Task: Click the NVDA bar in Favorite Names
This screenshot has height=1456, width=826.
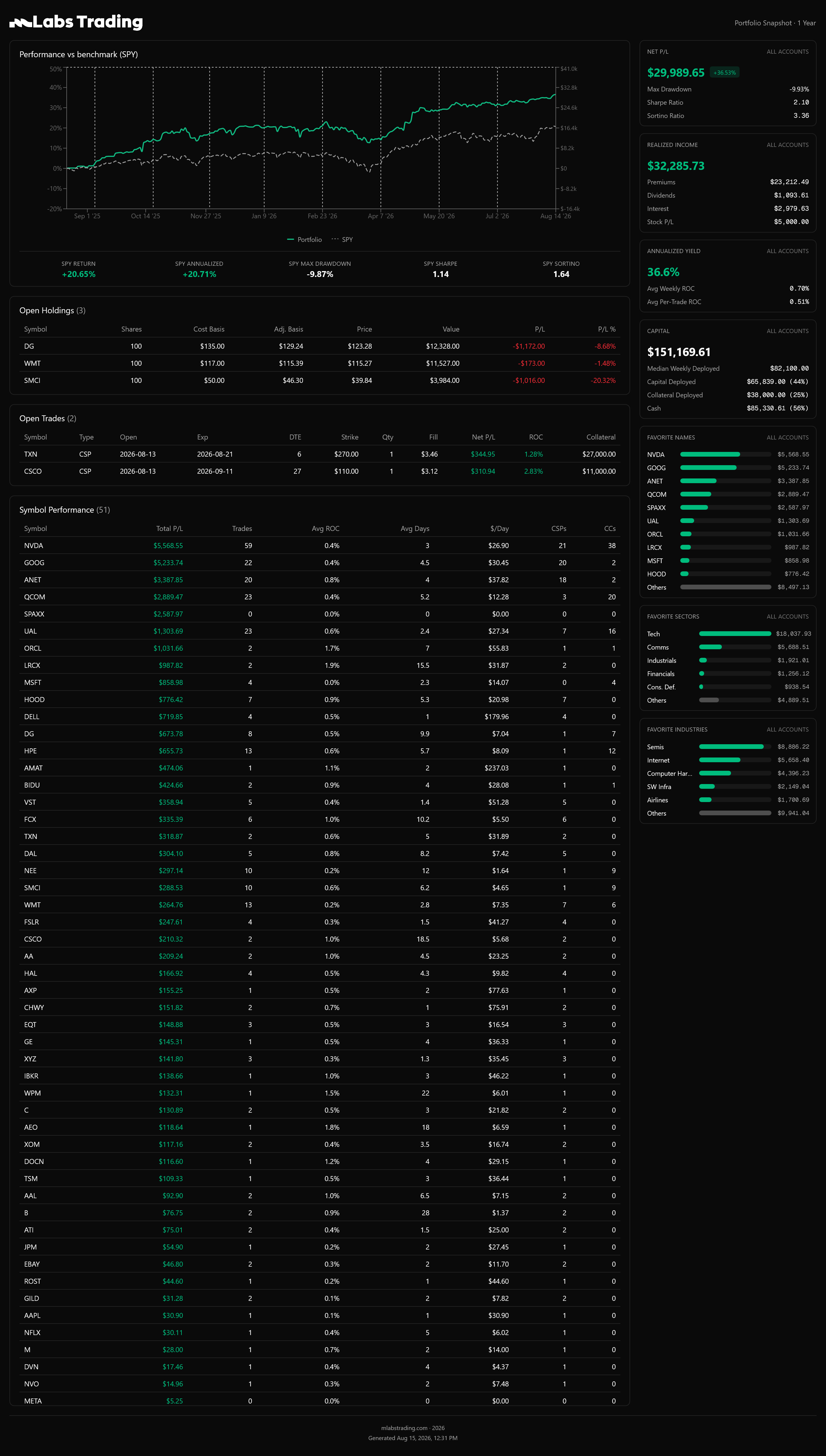Action: coord(726,454)
